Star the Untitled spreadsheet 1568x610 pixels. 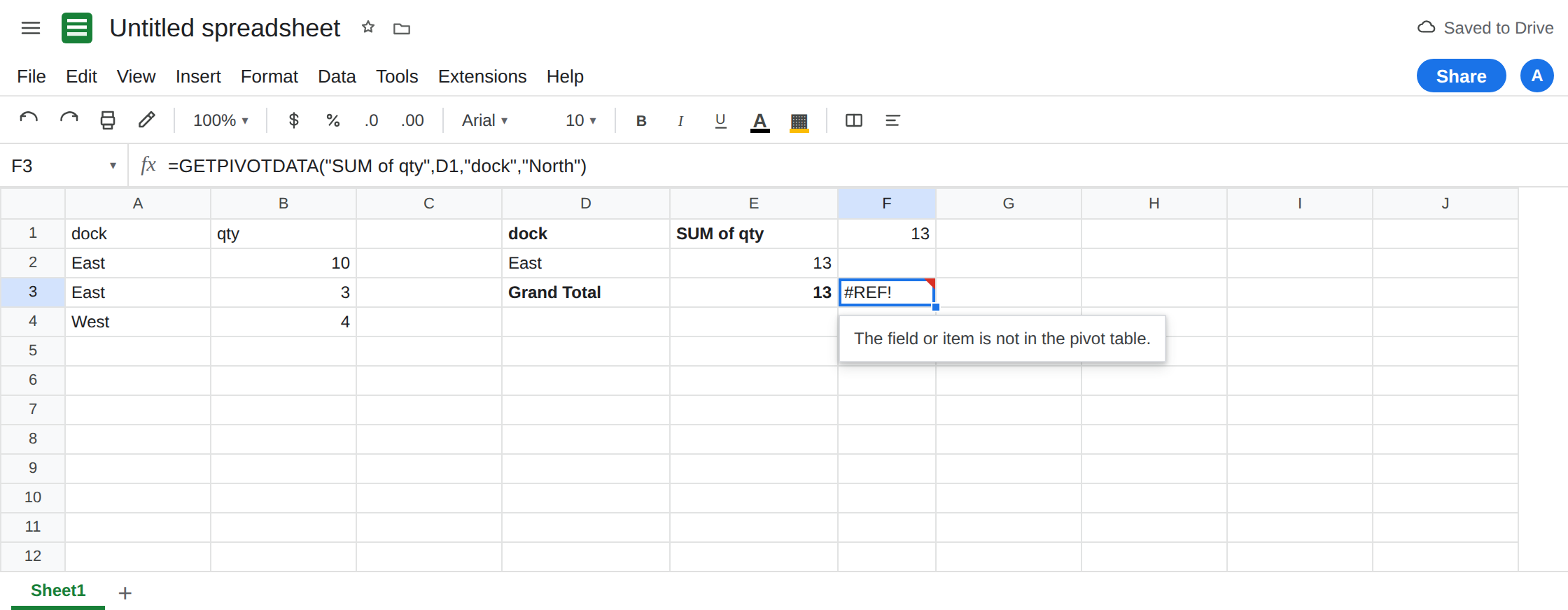click(368, 28)
